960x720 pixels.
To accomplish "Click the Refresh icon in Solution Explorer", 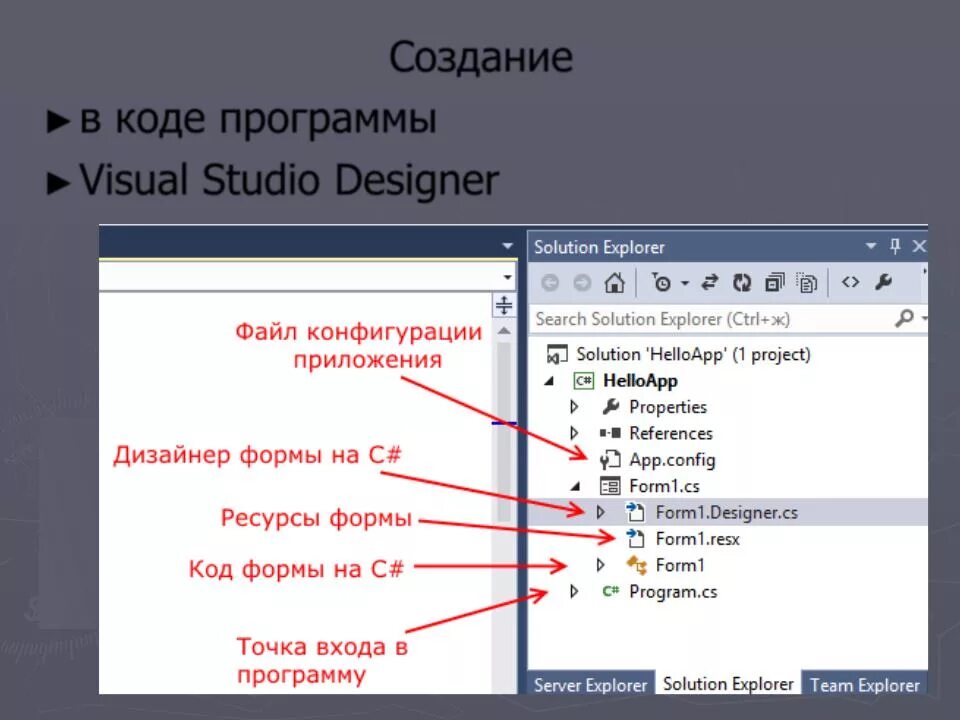I will click(x=742, y=283).
